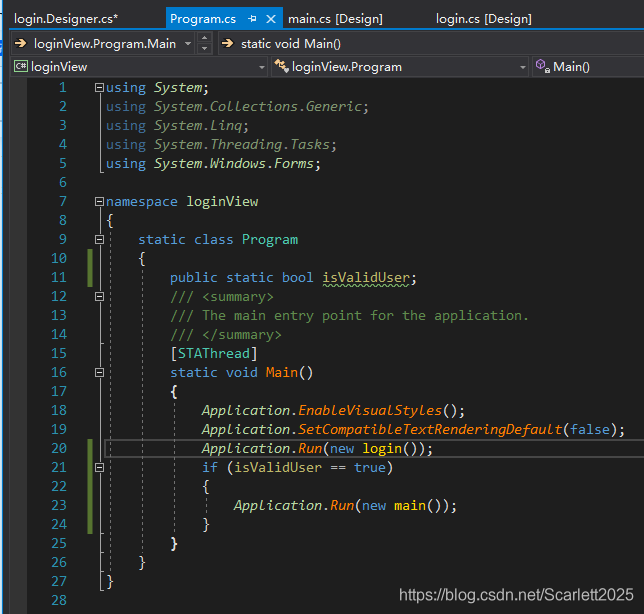This screenshot has height=614, width=644.
Task: Click the arrow icon before loginView.Program.Main
Action: pos(20,43)
